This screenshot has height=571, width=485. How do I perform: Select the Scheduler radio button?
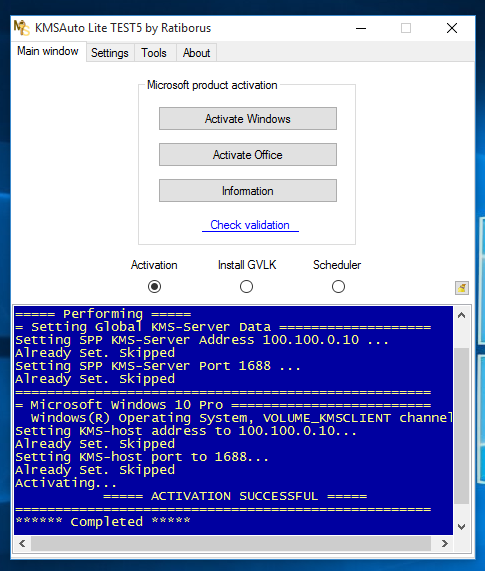338,287
